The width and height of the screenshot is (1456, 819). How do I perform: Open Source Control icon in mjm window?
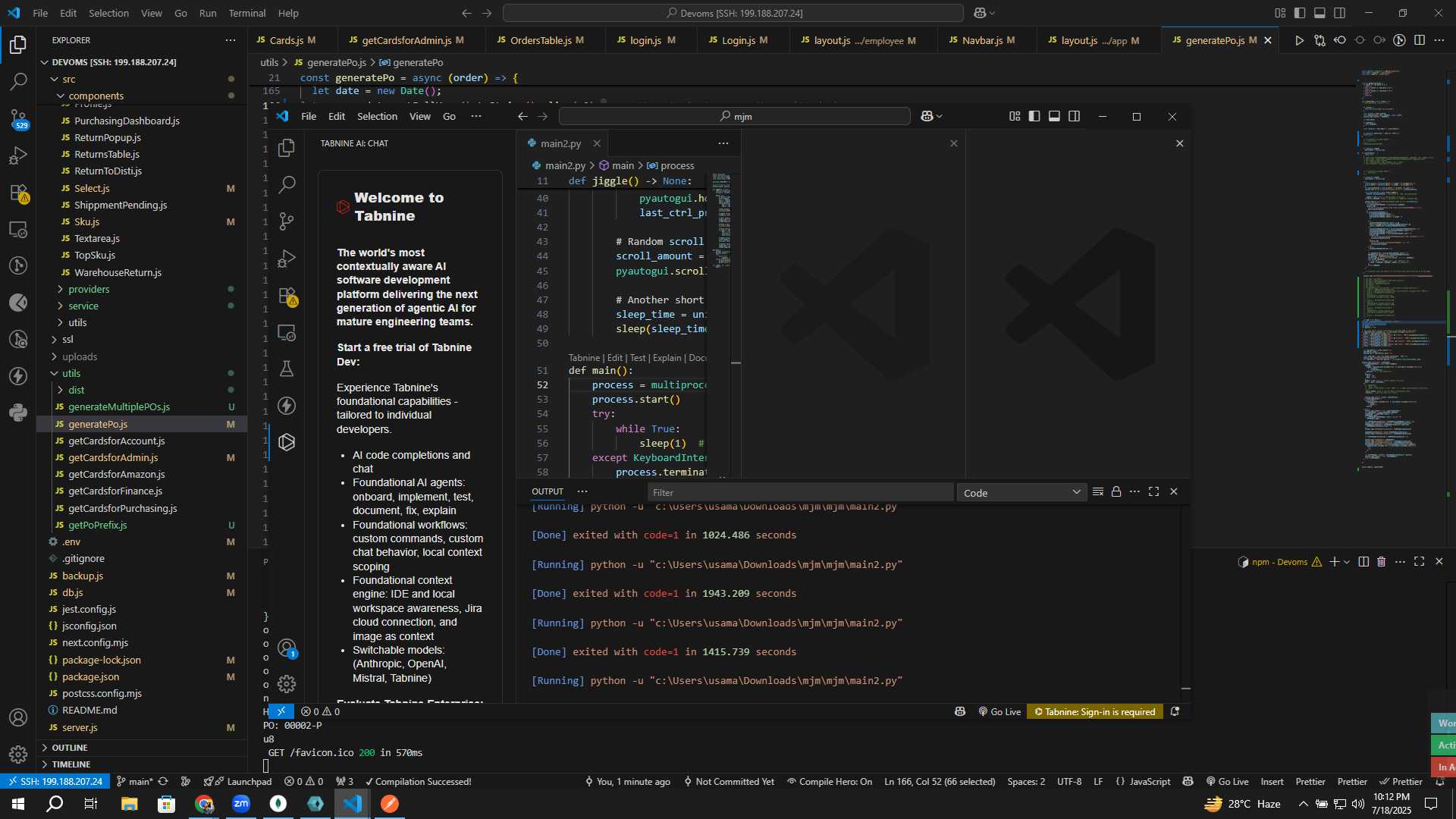point(287,221)
